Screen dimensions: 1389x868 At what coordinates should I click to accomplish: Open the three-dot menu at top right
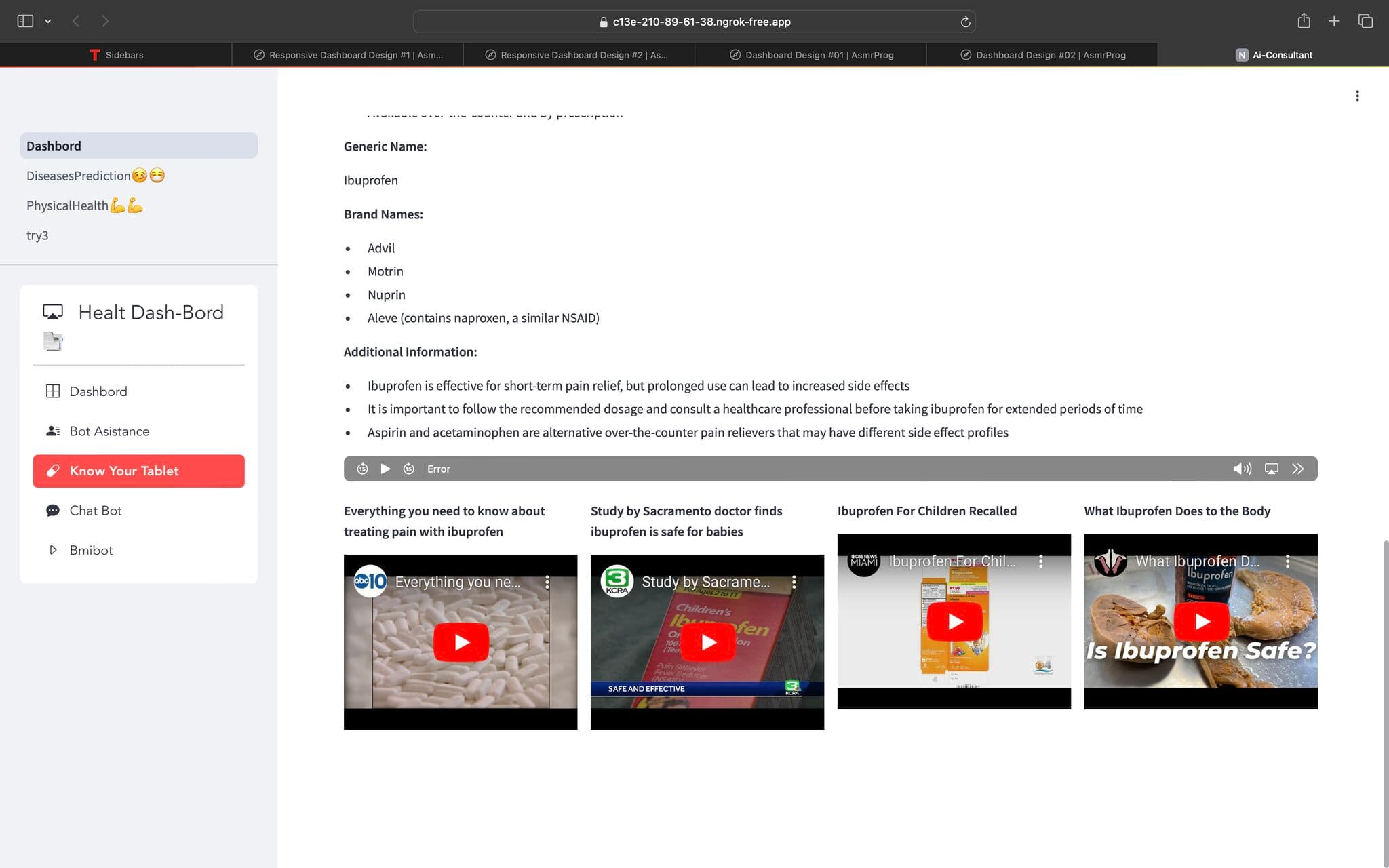pyautogui.click(x=1357, y=96)
